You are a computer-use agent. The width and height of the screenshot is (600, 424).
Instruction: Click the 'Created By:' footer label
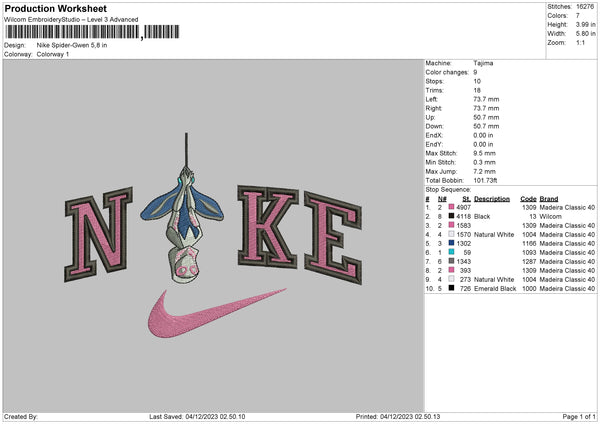coord(21,417)
